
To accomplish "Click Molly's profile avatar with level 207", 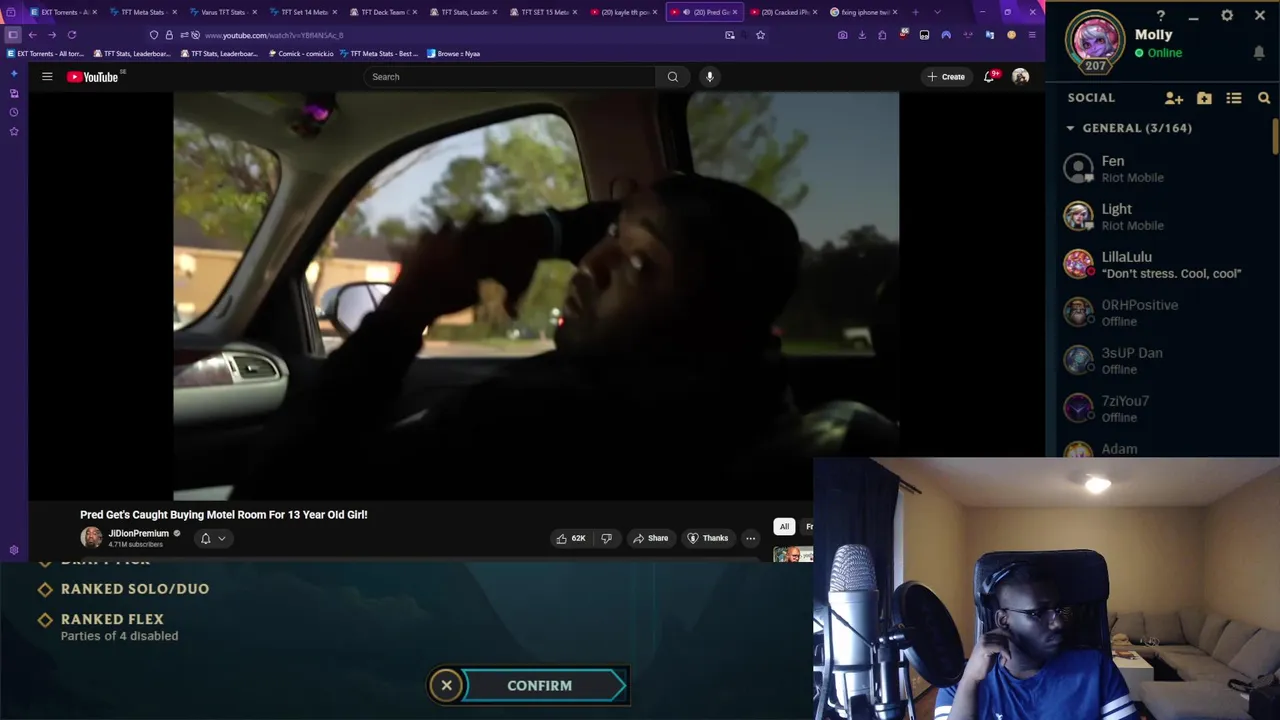I will (x=1096, y=42).
